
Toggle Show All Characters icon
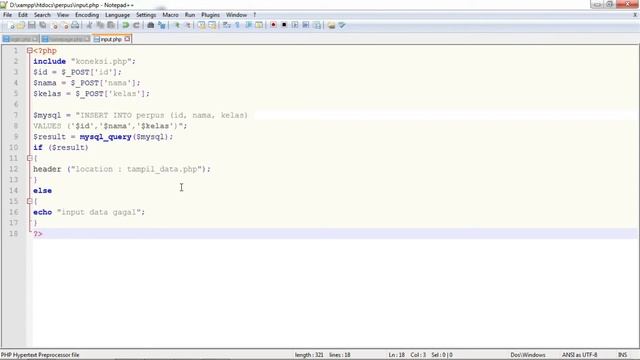tap(238, 25)
